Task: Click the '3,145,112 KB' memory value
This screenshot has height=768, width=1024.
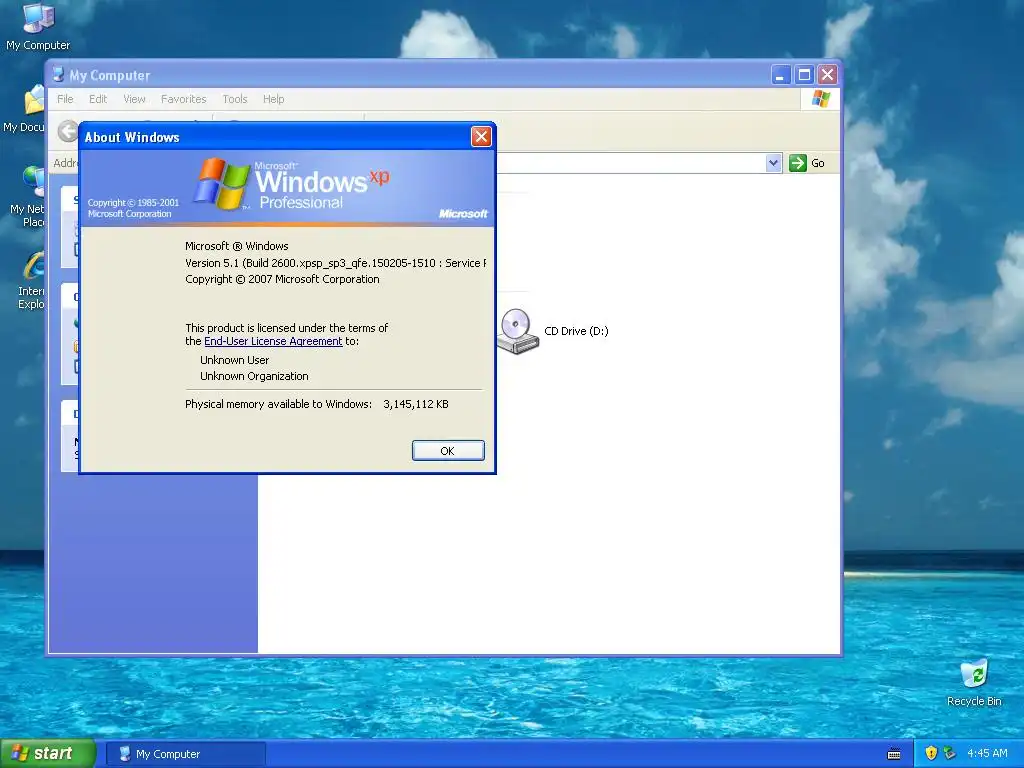Action: point(416,404)
